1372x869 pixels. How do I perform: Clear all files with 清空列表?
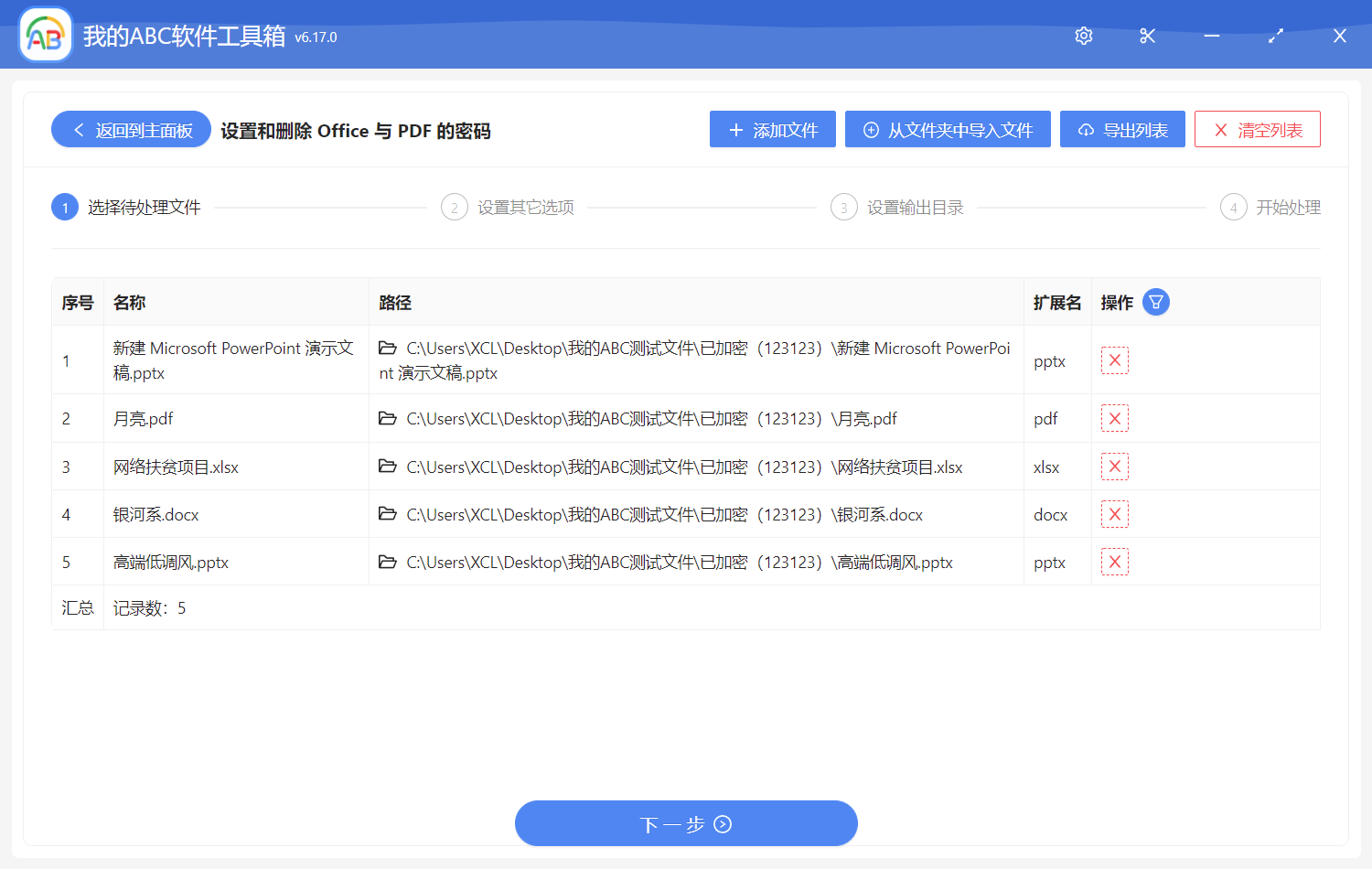pyautogui.click(x=1258, y=129)
